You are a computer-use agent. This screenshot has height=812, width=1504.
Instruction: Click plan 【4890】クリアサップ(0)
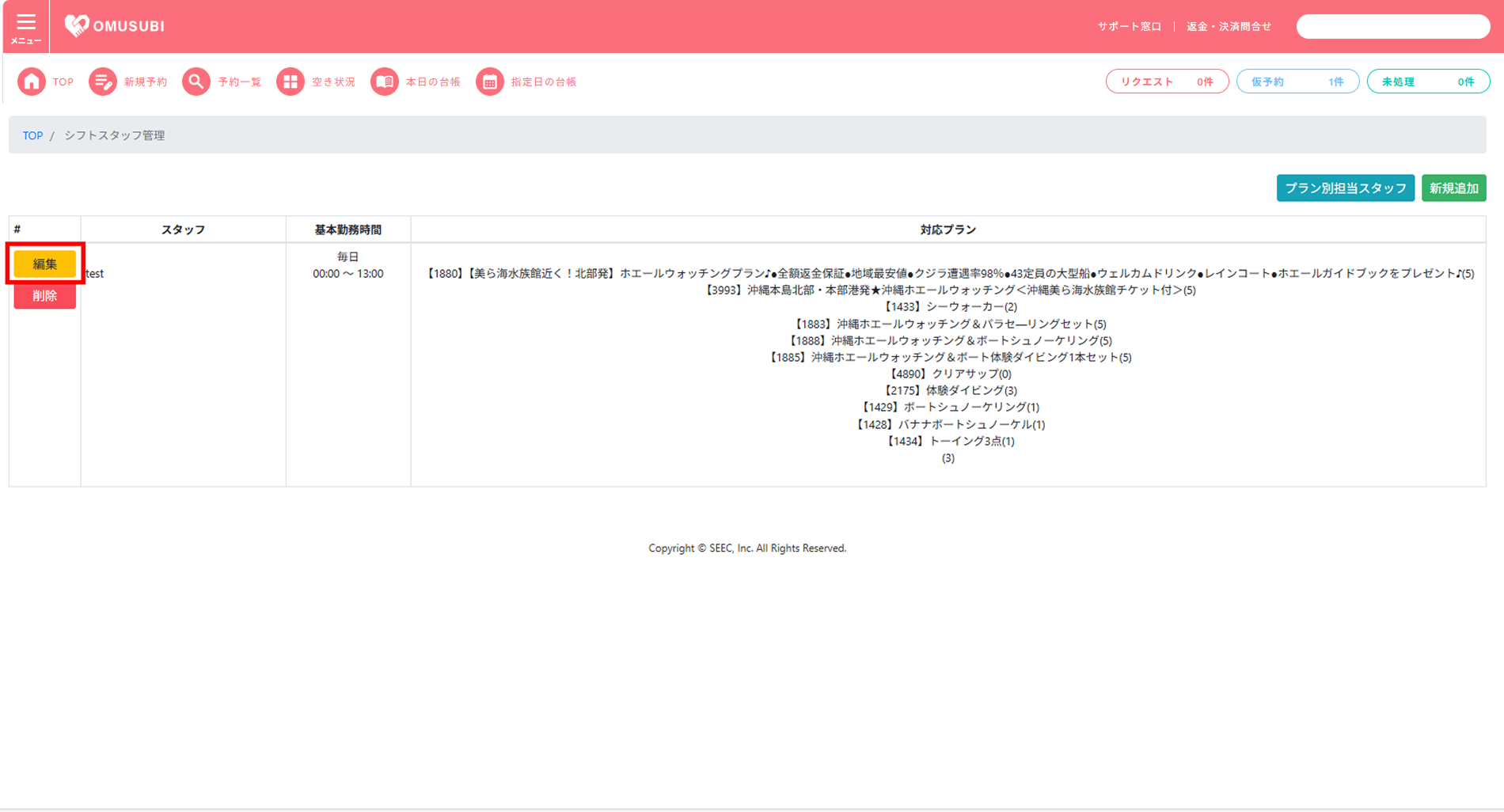[948, 374]
